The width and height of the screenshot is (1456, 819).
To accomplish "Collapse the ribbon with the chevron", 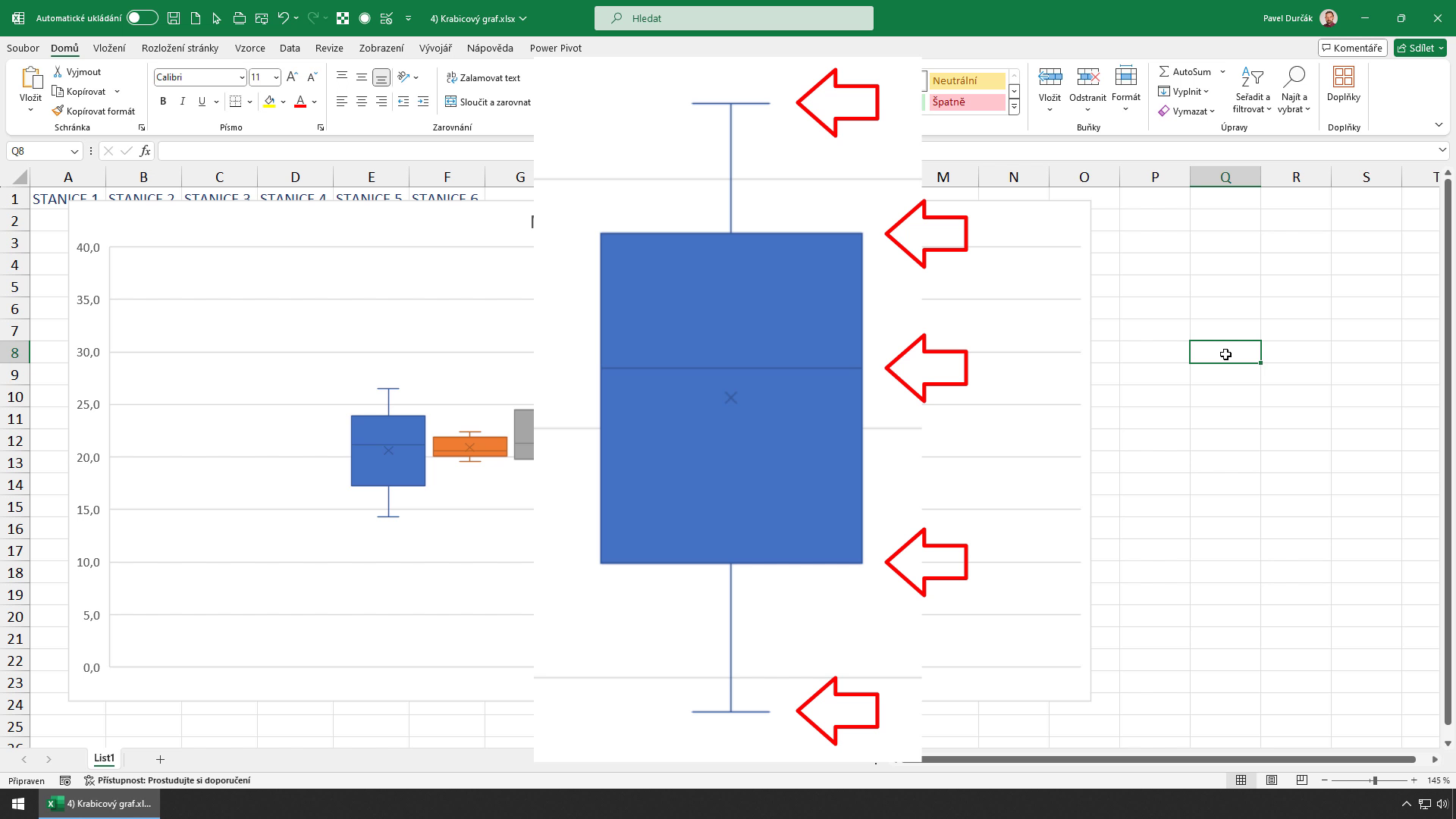I will click(1439, 125).
